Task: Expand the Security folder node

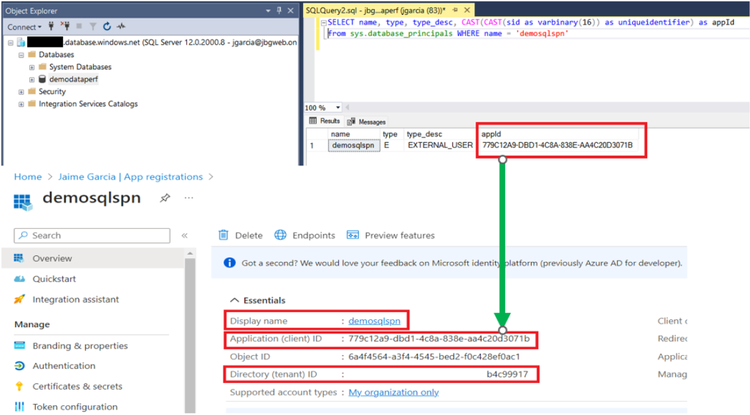Action: pos(21,92)
